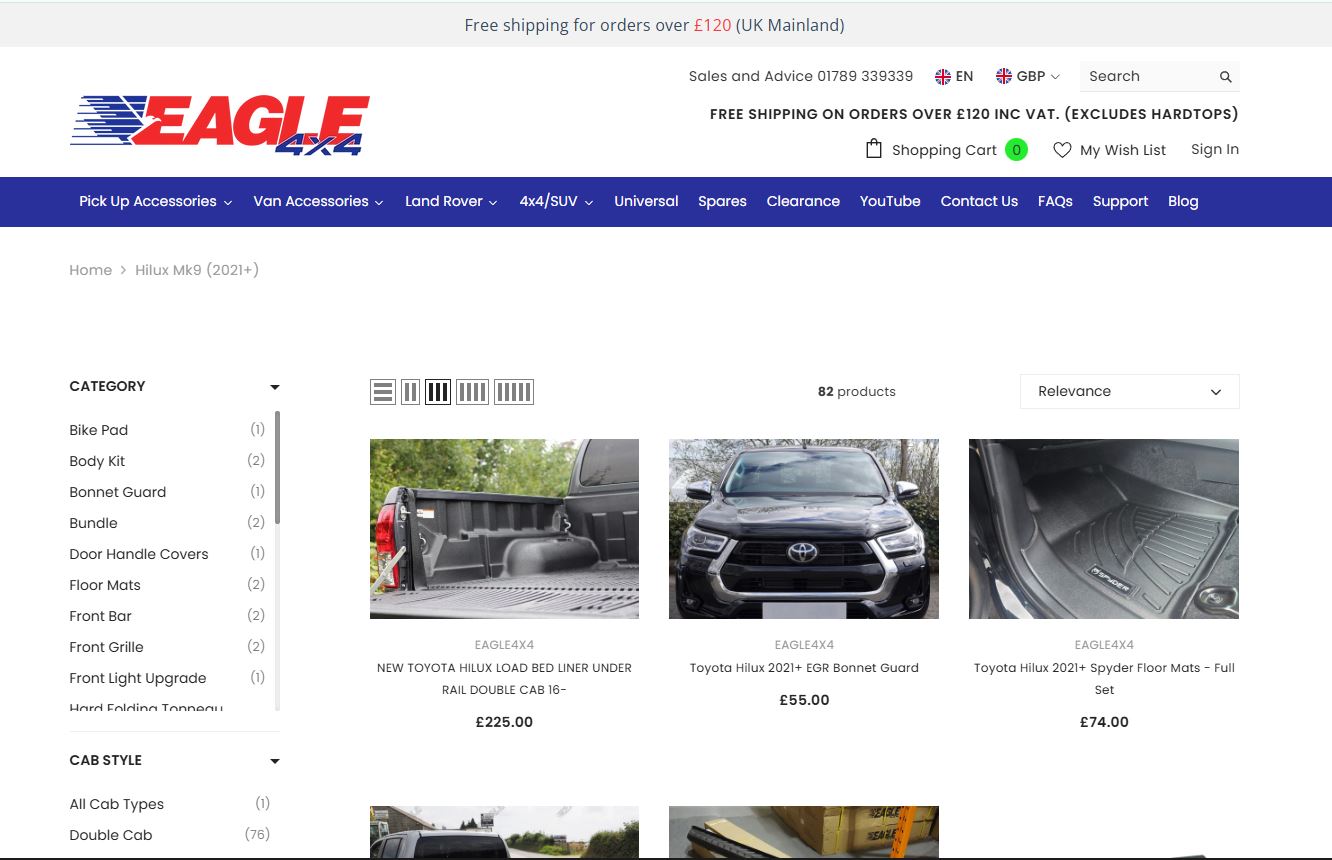Collapse the Category filter section

pyautogui.click(x=275, y=387)
